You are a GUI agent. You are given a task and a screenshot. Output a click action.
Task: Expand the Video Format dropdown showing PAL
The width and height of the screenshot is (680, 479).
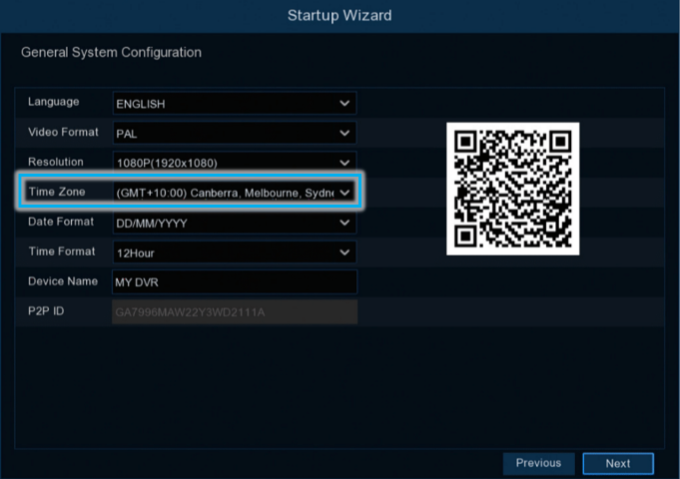pyautogui.click(x=233, y=133)
